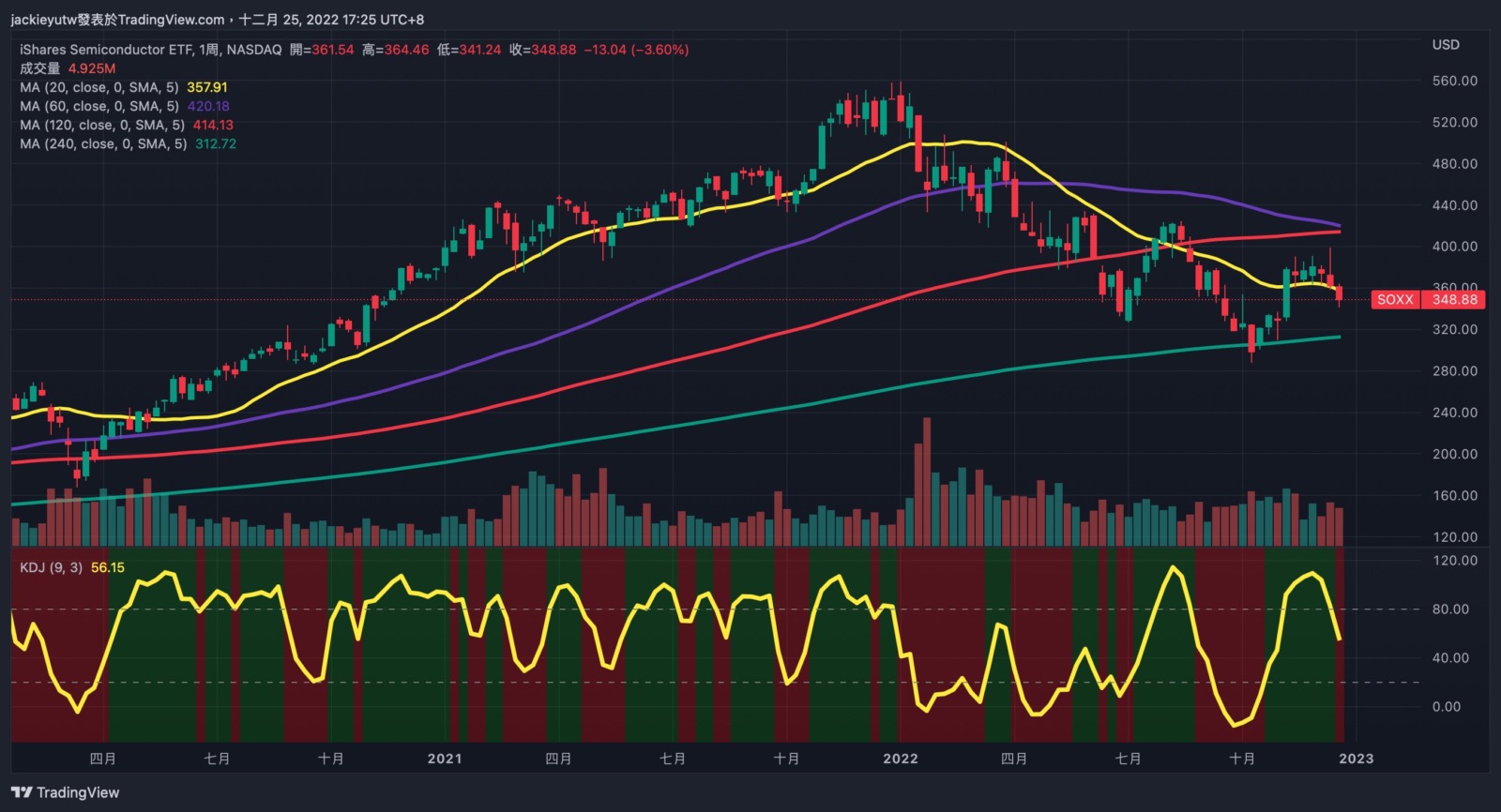Select the 348.88 current price label
The image size is (1501, 812).
click(1454, 300)
